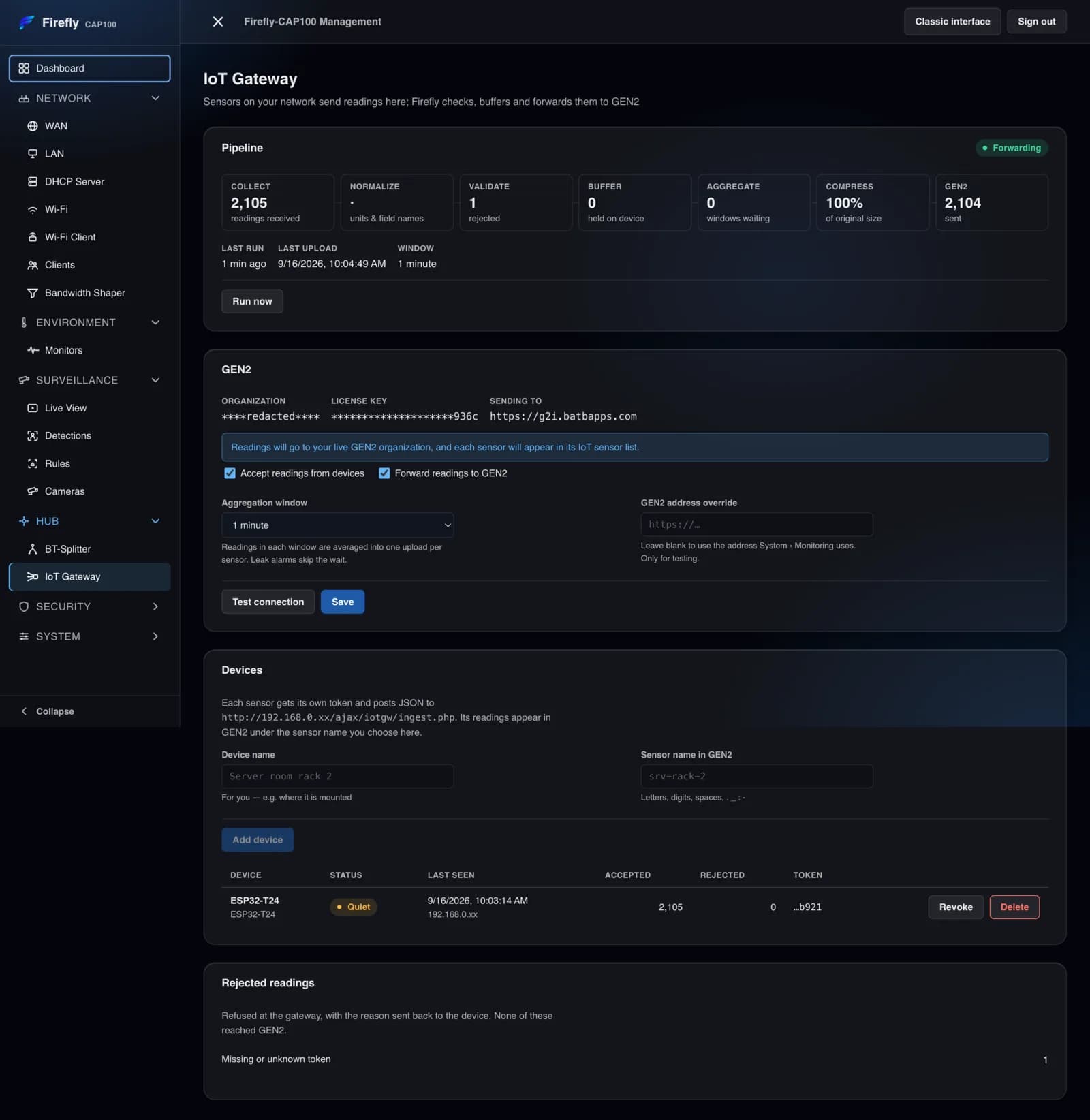This screenshot has width=1090, height=1120.
Task: Select the BT-Splitter menu item
Action: pos(89,549)
